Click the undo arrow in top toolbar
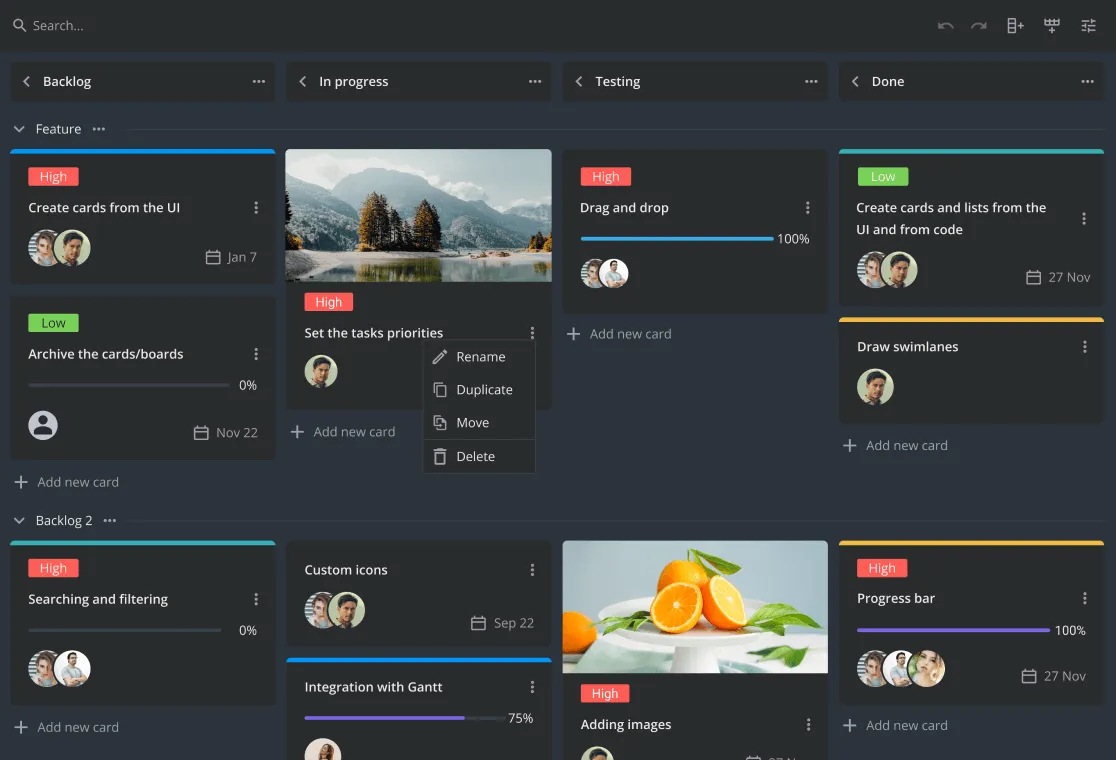The height and width of the screenshot is (760, 1116). click(945, 26)
